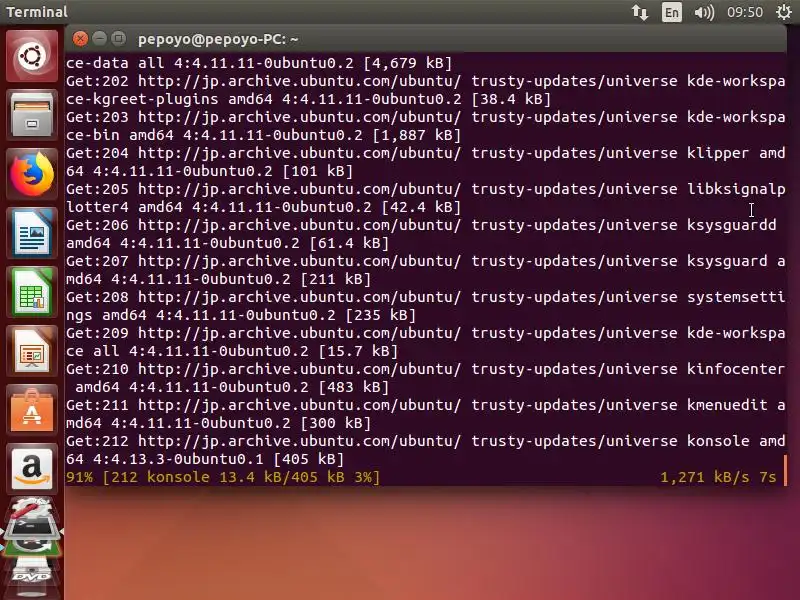Launch Firefox web browser

(32, 174)
